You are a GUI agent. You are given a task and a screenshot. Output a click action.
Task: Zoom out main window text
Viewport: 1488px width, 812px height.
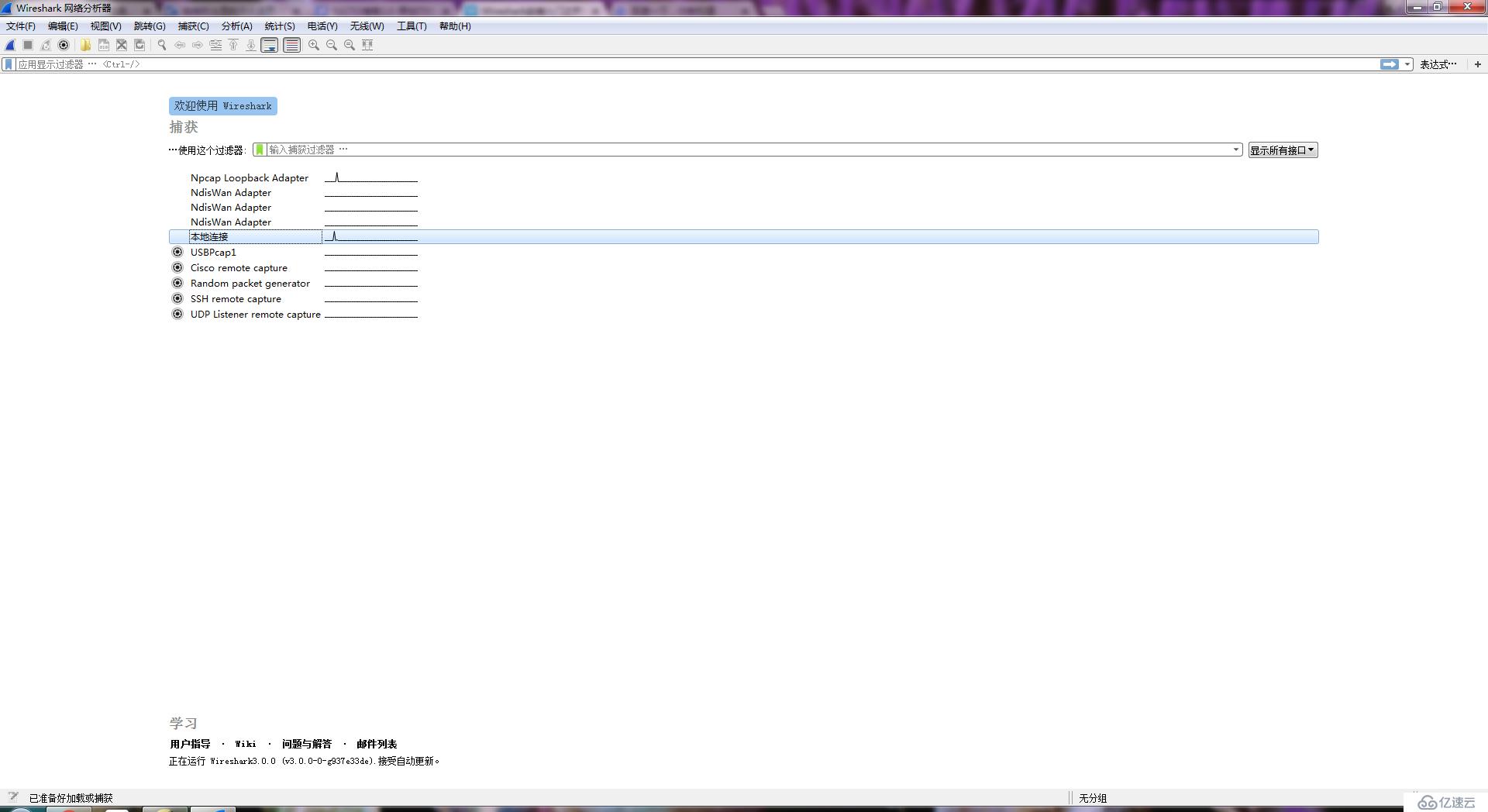click(332, 45)
